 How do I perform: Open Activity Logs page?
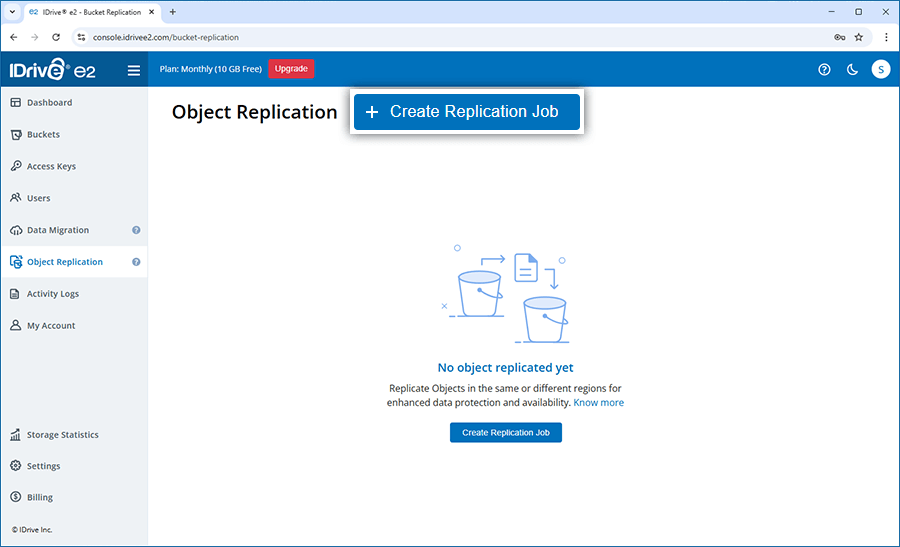52,294
